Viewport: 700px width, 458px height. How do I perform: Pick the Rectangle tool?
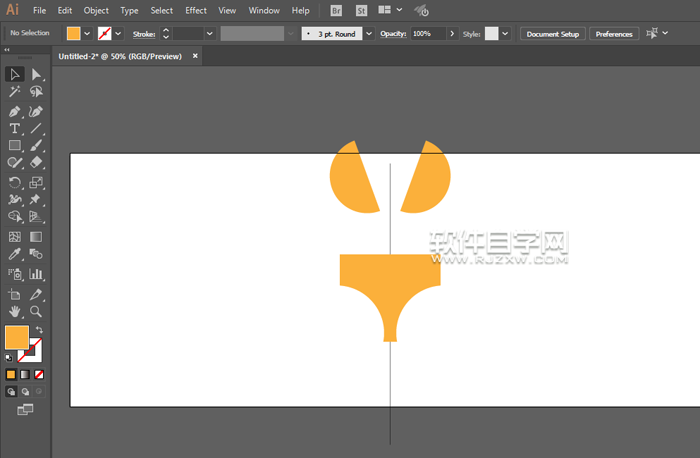(15, 146)
